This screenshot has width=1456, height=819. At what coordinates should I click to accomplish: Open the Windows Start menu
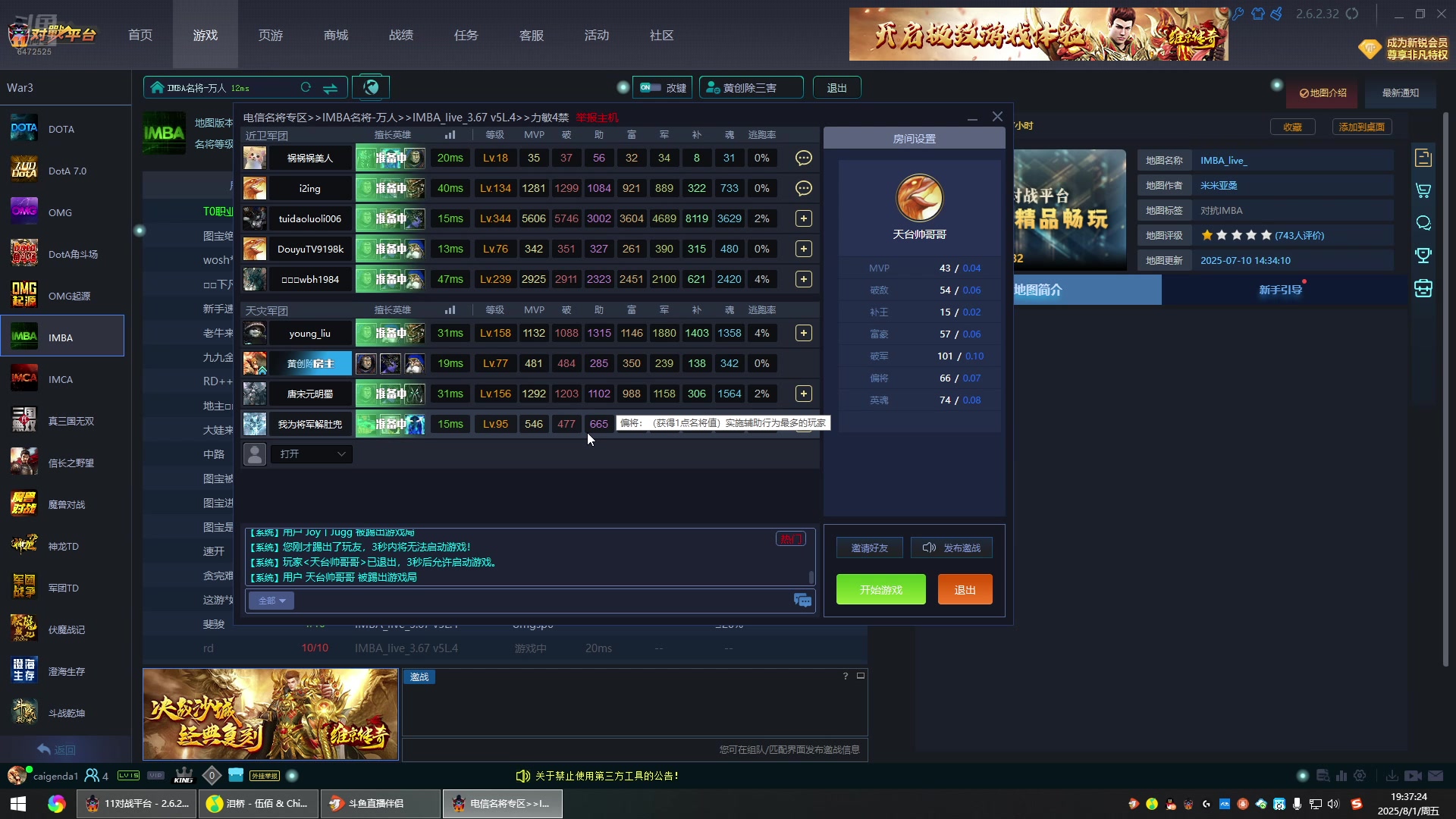click(x=19, y=804)
